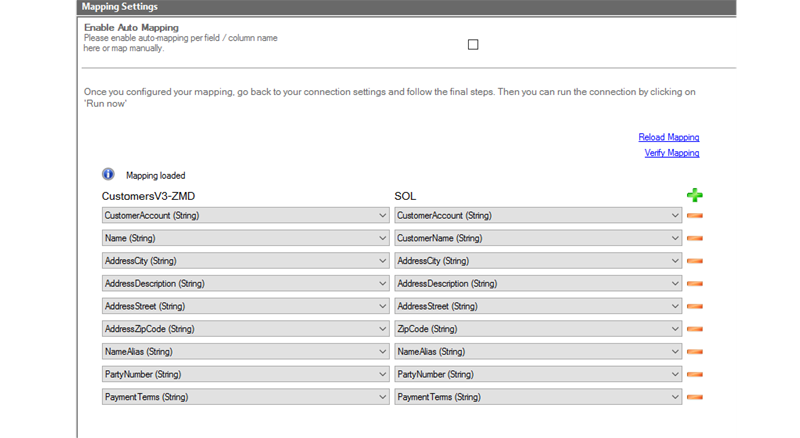Remove the Name to CustomerName mapping row
The width and height of the screenshot is (800, 438).
tap(695, 238)
